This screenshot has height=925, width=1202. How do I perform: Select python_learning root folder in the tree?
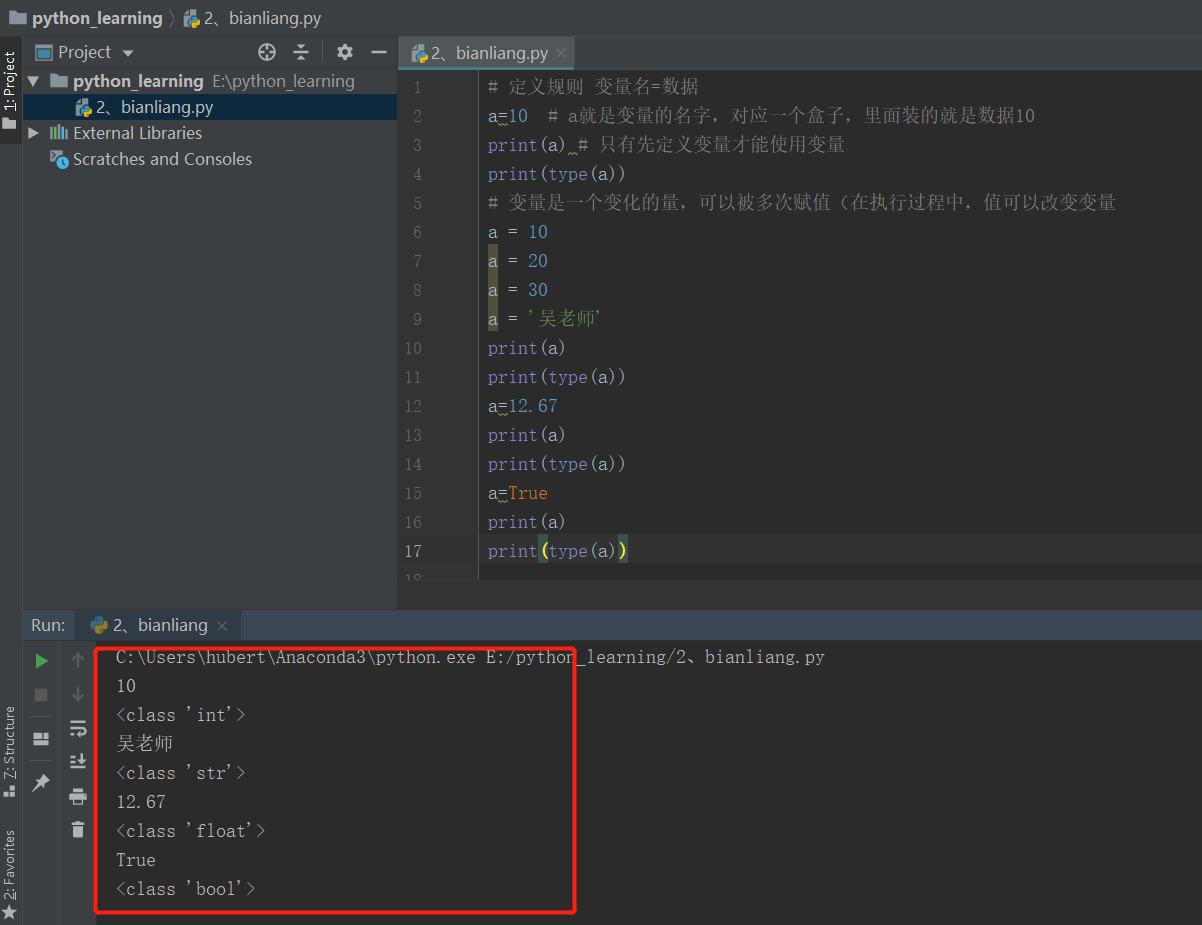pos(138,81)
